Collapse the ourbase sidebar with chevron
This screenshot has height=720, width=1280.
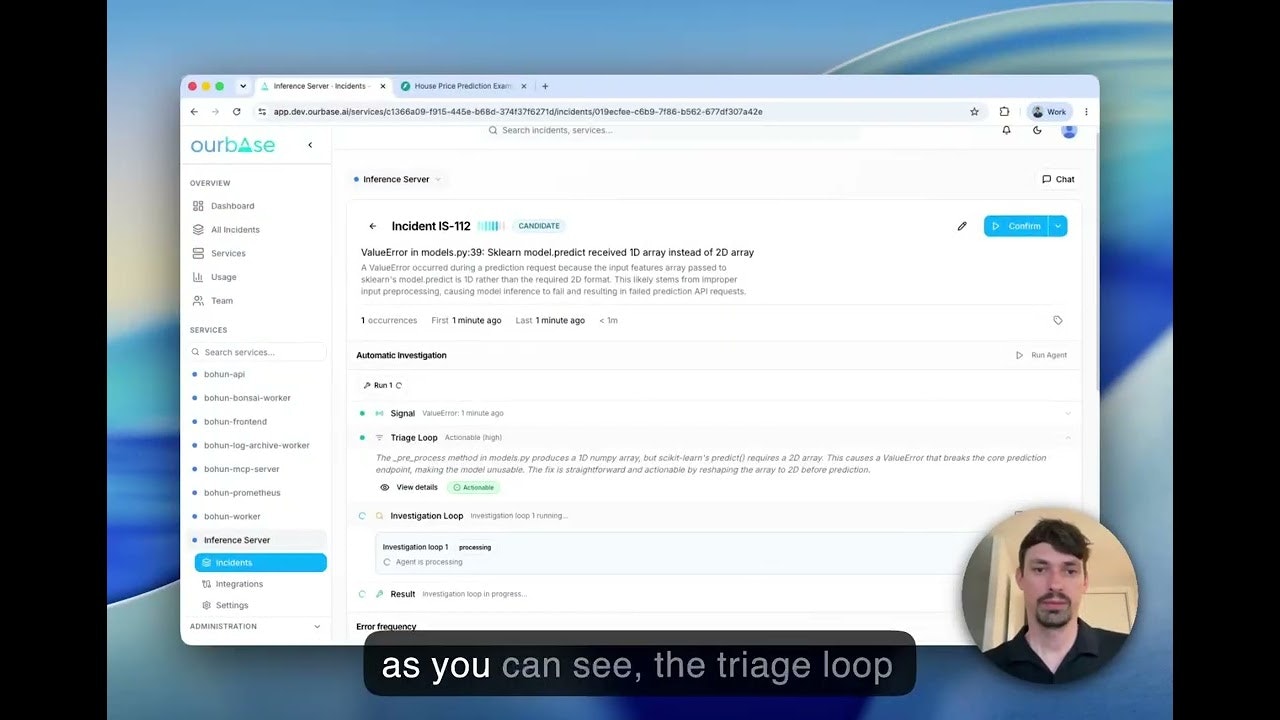pos(310,145)
